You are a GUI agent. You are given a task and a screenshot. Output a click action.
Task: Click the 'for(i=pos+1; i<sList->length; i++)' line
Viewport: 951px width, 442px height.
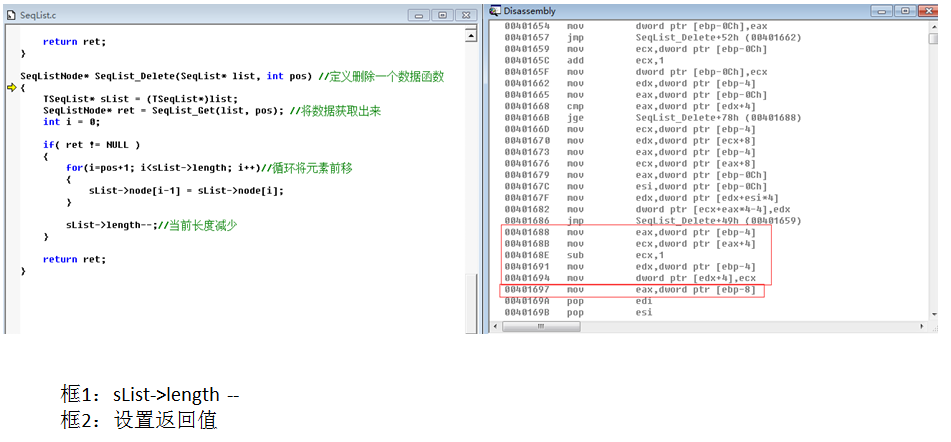point(209,168)
